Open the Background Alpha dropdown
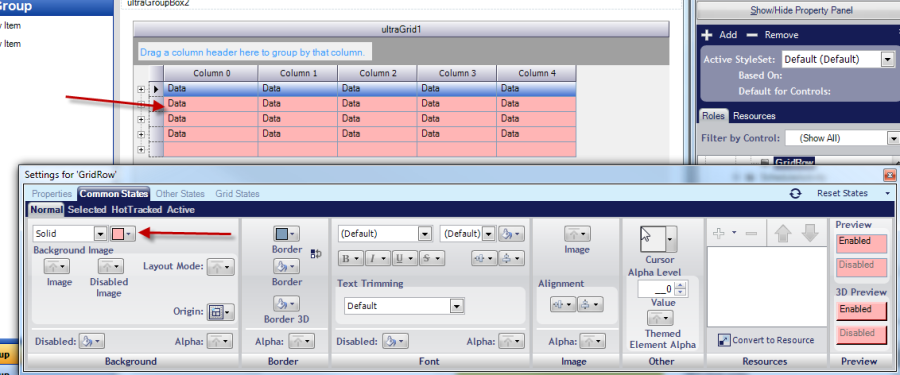The image size is (900, 375). pos(220,341)
